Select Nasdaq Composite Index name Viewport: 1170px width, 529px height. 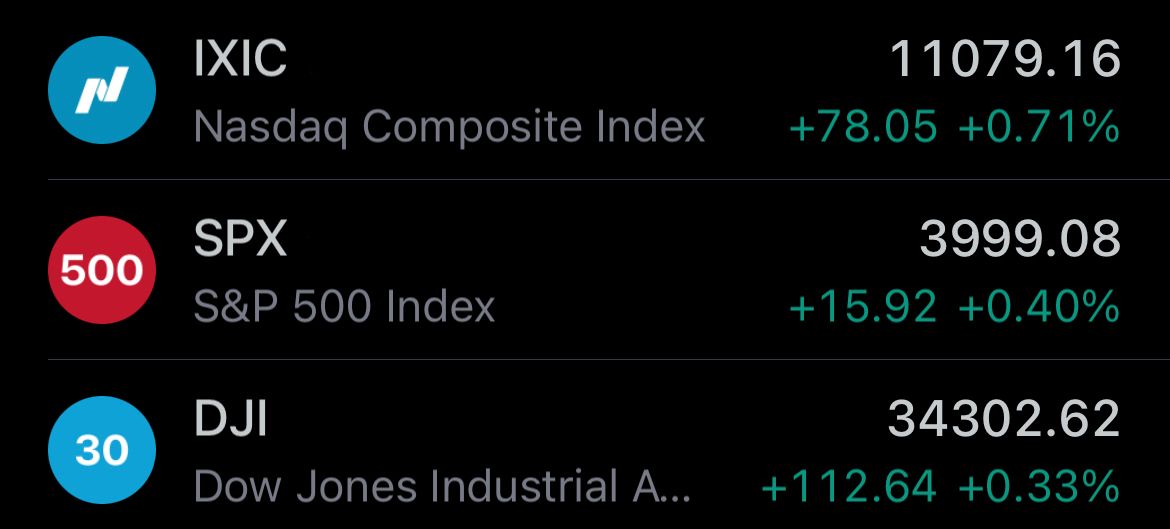click(449, 128)
